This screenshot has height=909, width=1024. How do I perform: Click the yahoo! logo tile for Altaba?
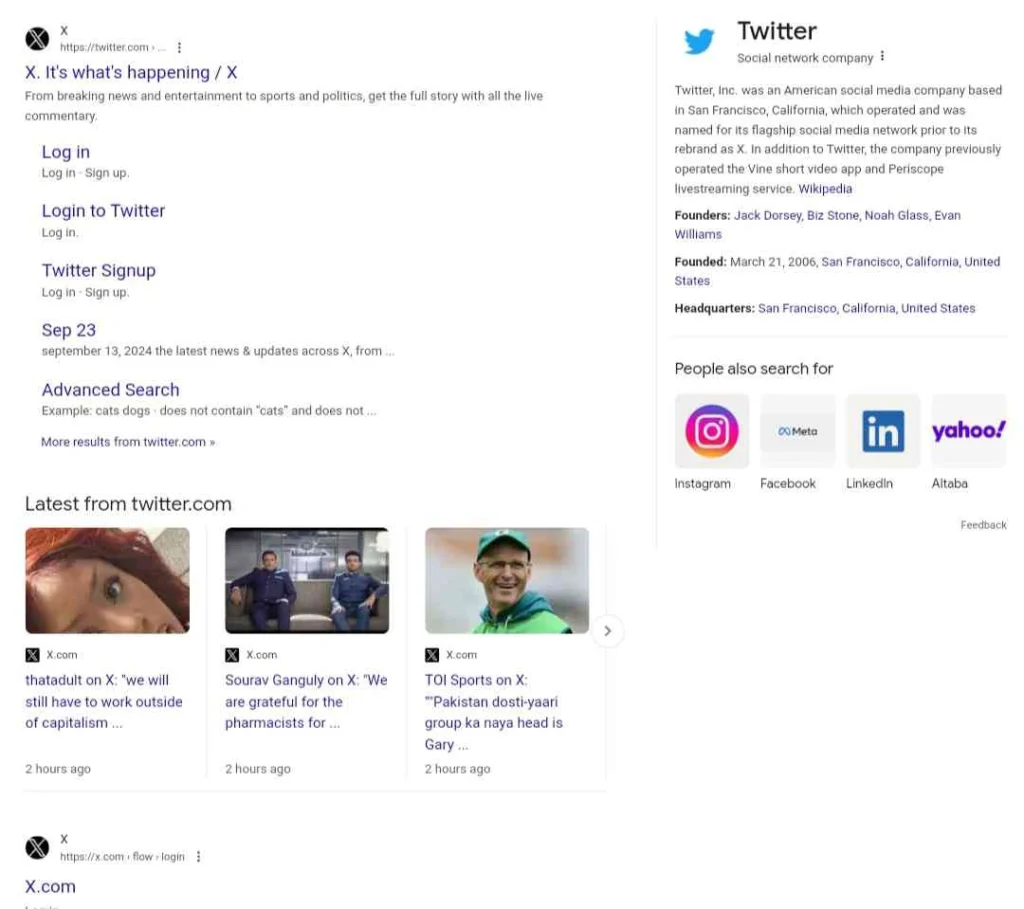click(968, 431)
